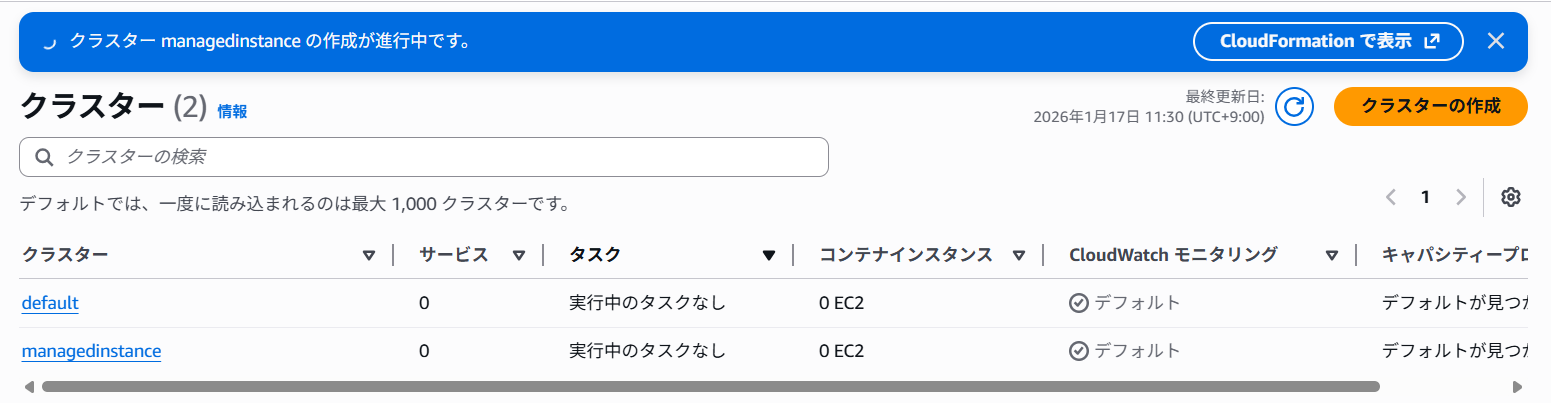The width and height of the screenshot is (1551, 403).
Task: Sort by サービス column arrow
Action: pos(519,255)
